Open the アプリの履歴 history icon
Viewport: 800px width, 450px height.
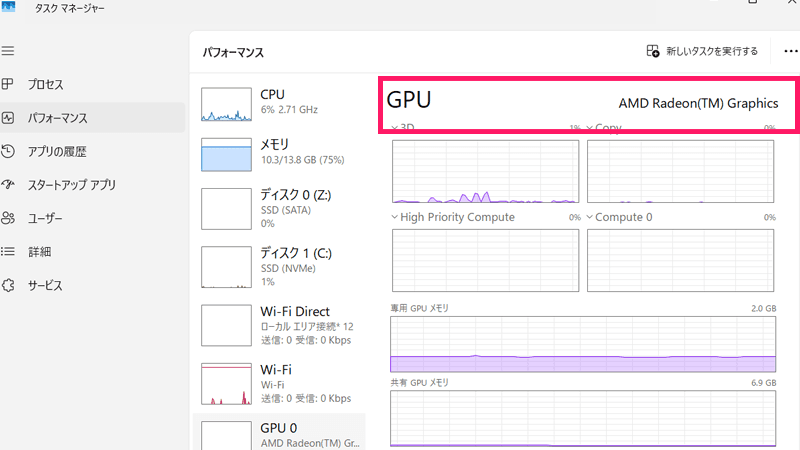coord(8,151)
